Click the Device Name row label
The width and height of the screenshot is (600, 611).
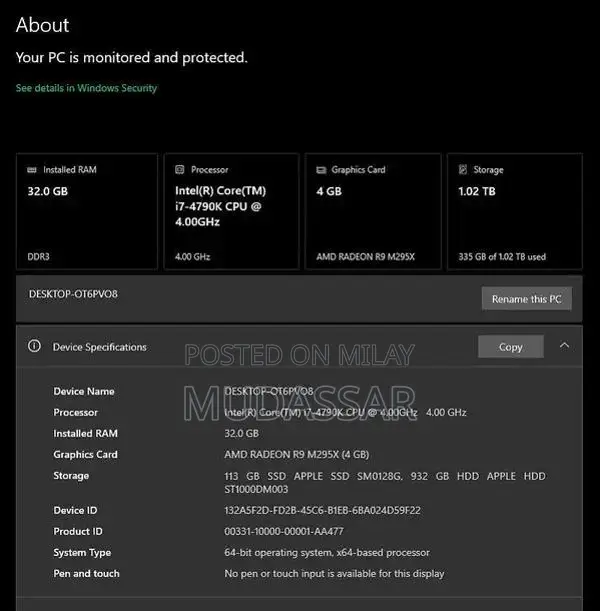(84, 391)
